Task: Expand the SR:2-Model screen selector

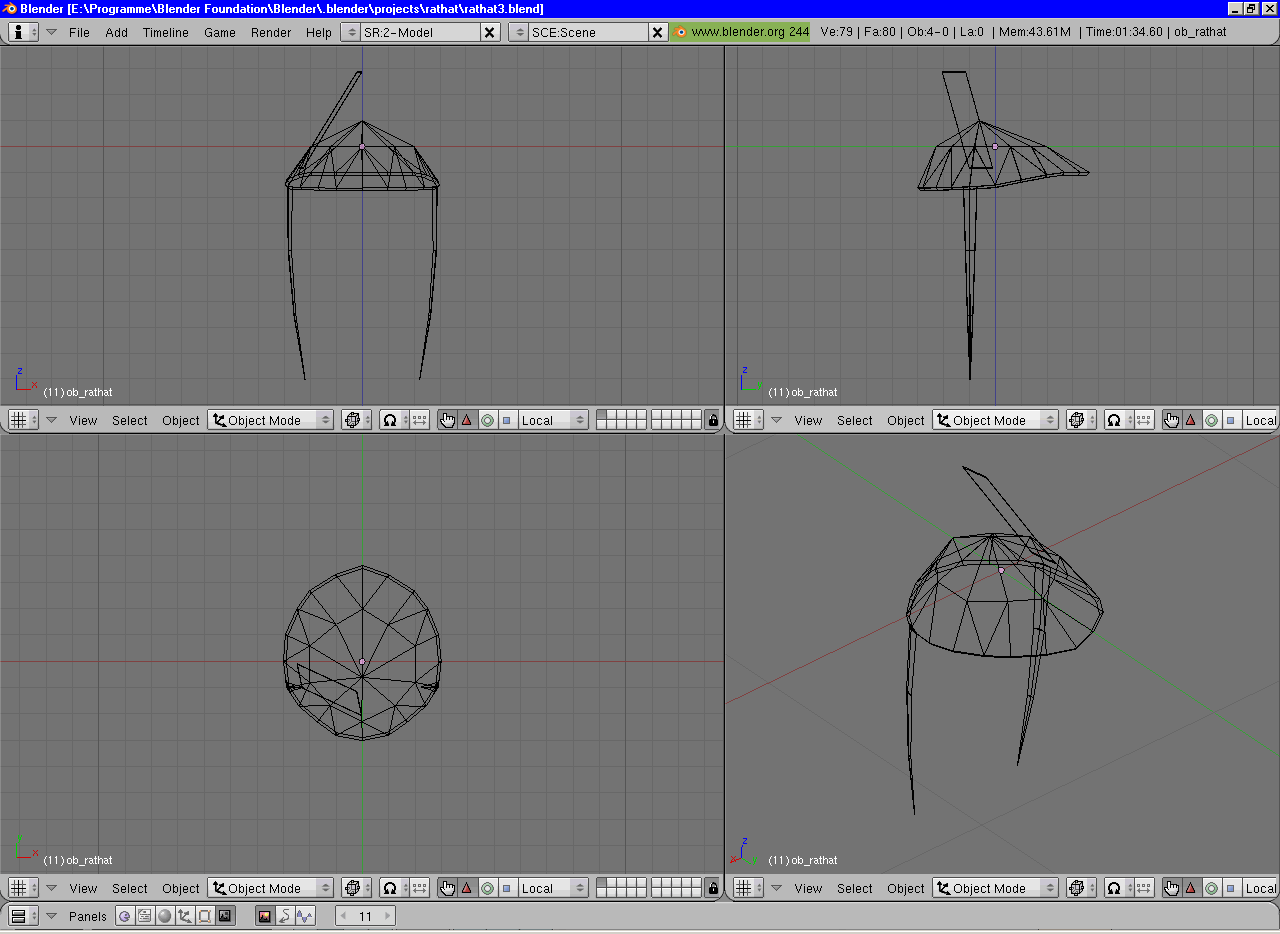Action: (x=350, y=32)
